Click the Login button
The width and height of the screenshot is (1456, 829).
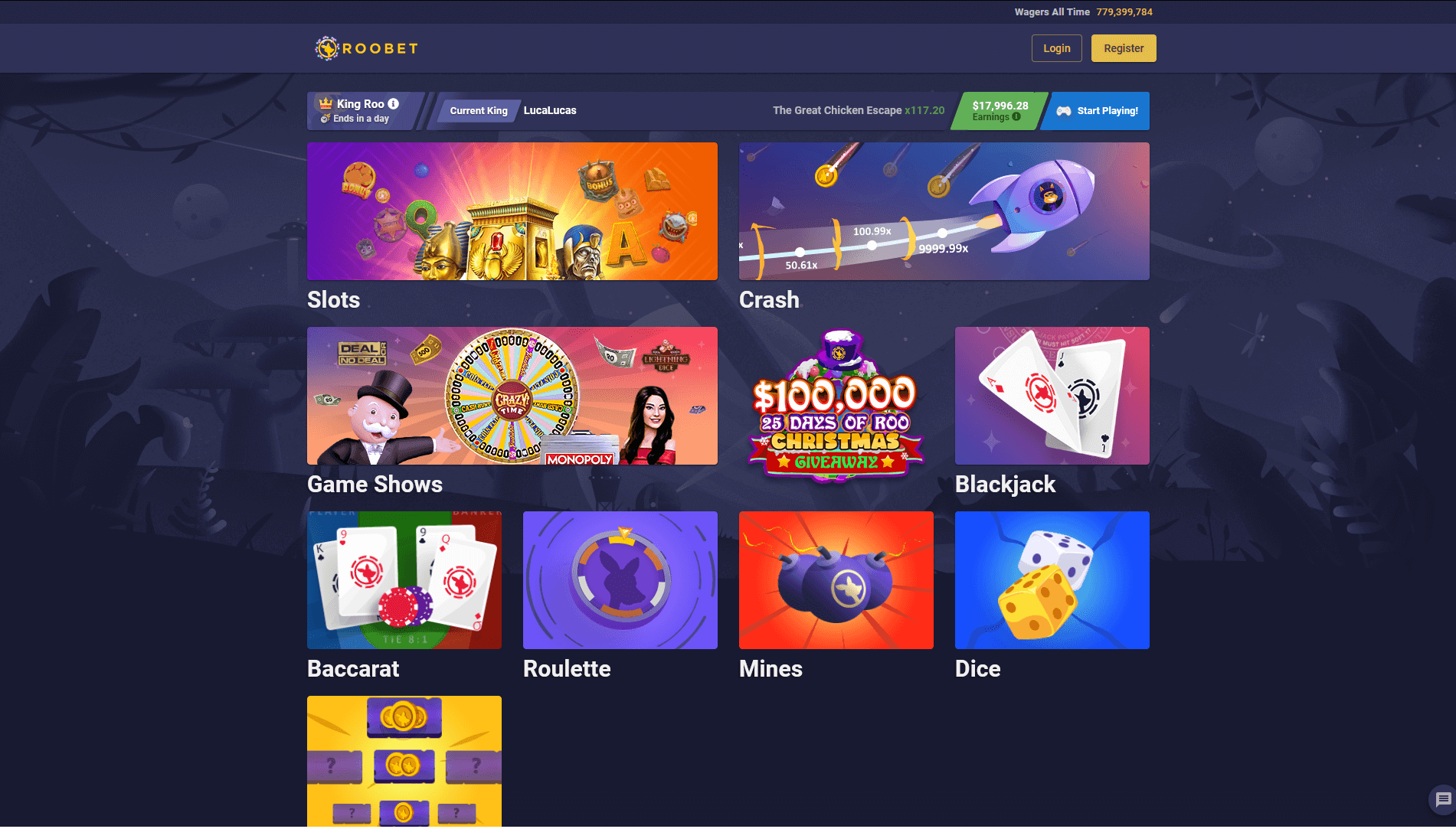[1057, 48]
